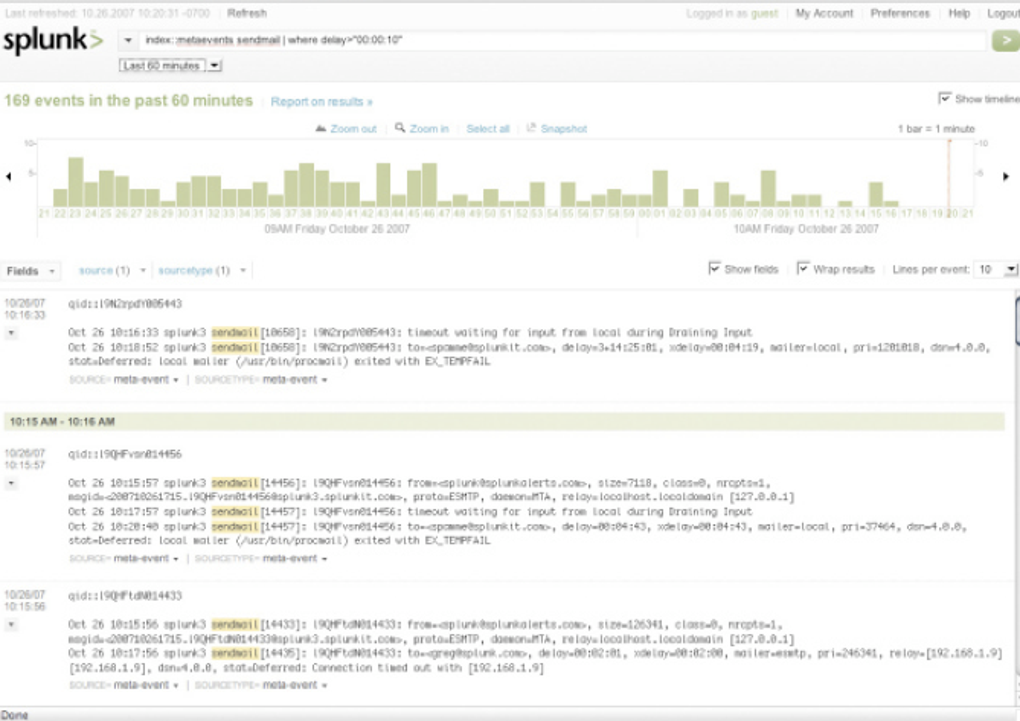This screenshot has height=721, width=1020.
Task: Click the 09AM Friday October 26 2007 label
Action: (337, 229)
